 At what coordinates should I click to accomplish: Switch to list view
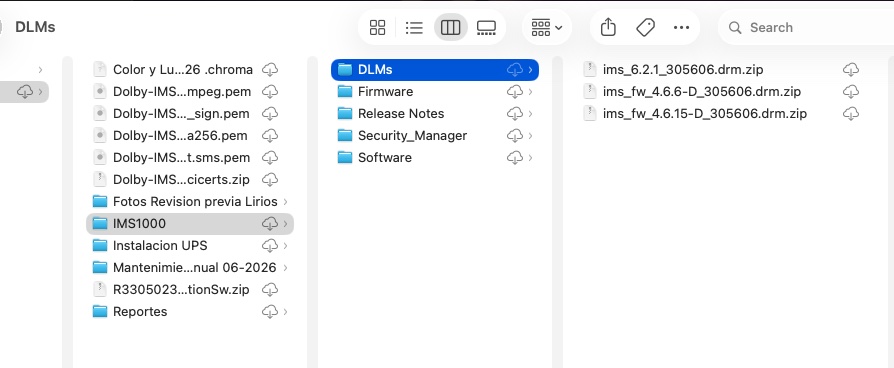pyautogui.click(x=414, y=27)
